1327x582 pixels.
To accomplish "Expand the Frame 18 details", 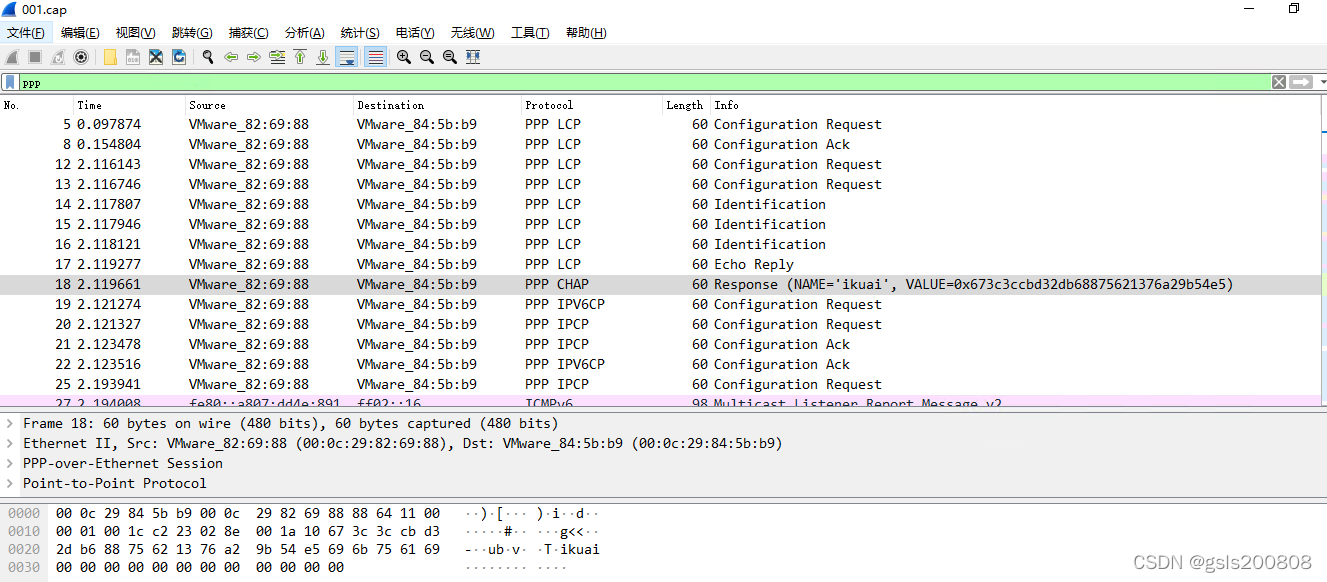I will [x=11, y=423].
